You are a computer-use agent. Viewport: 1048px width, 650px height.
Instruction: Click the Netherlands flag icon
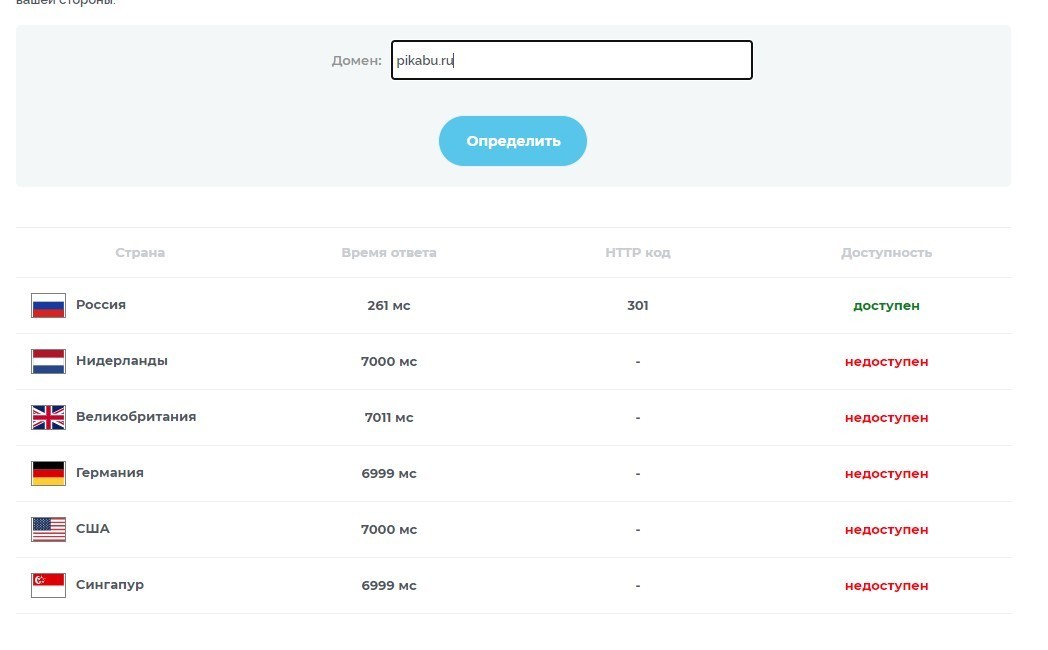(48, 362)
